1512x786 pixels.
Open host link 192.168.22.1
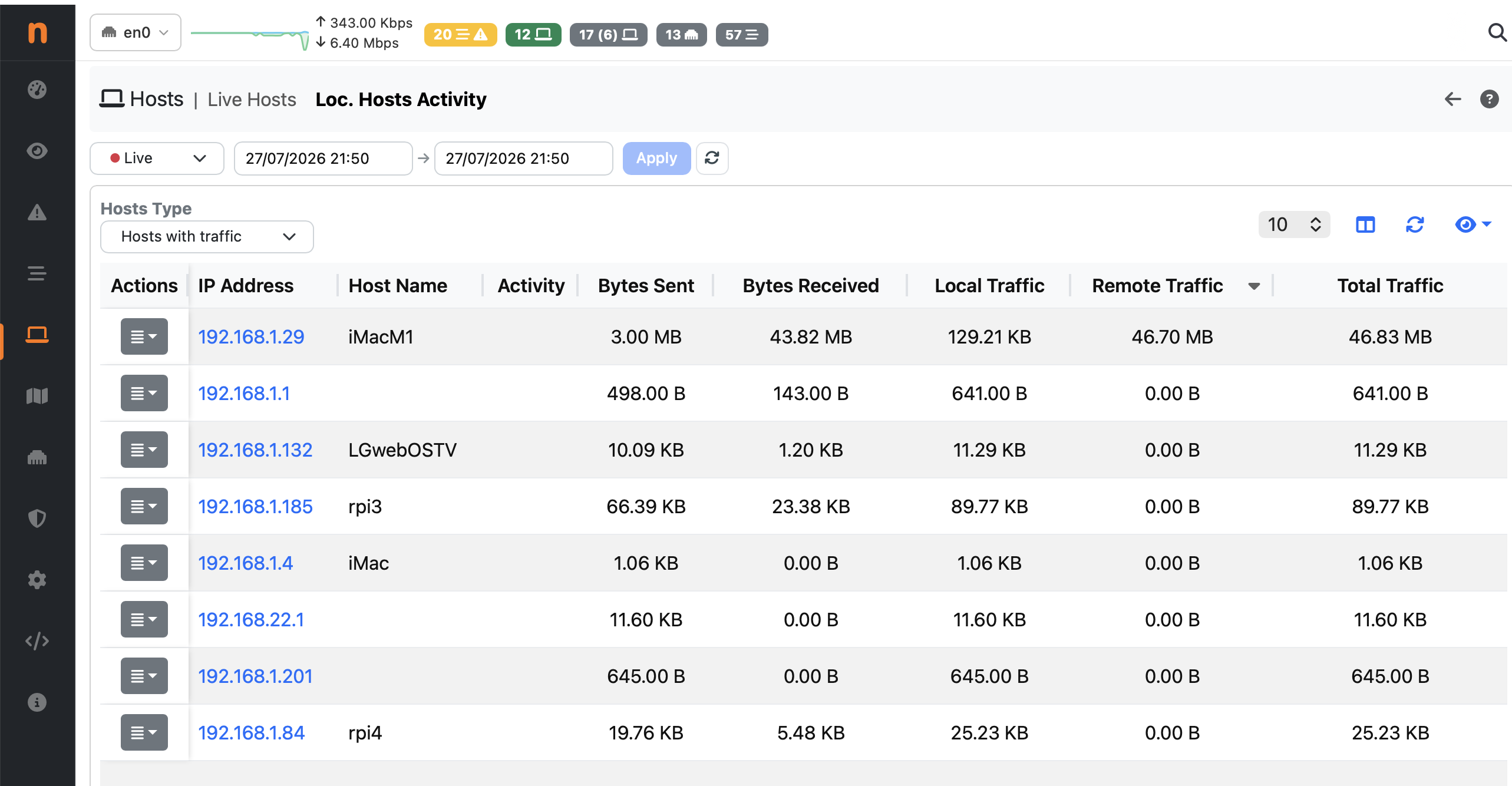pos(251,619)
